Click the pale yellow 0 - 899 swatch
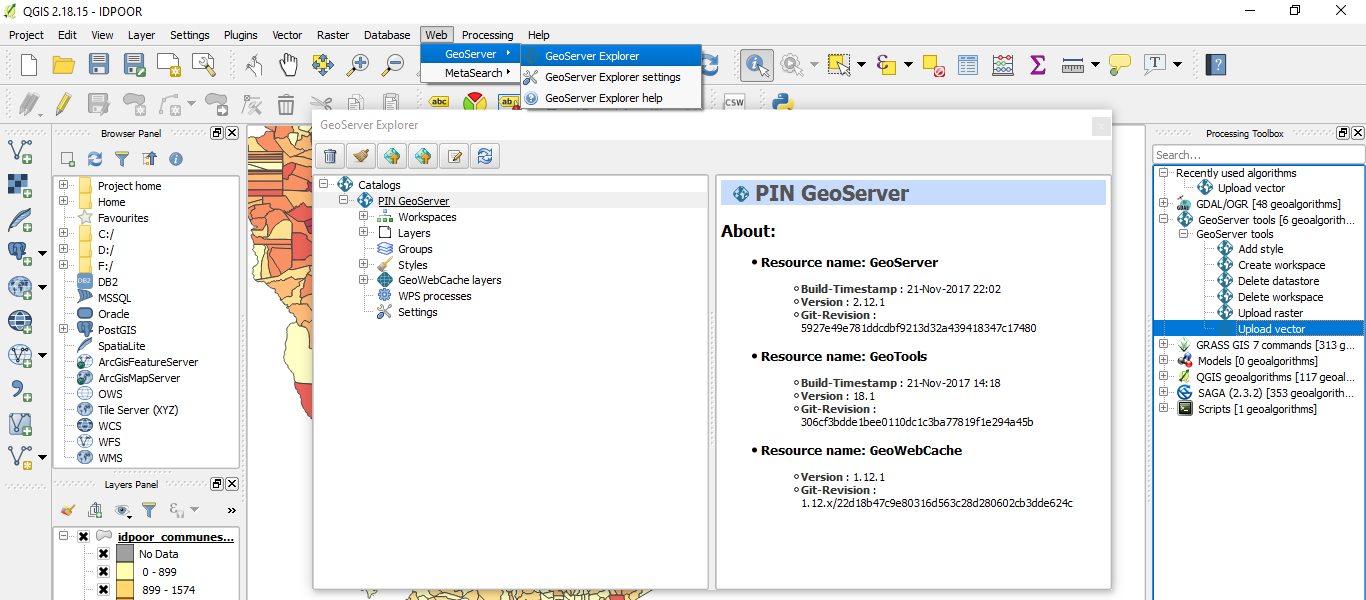 click(124, 572)
